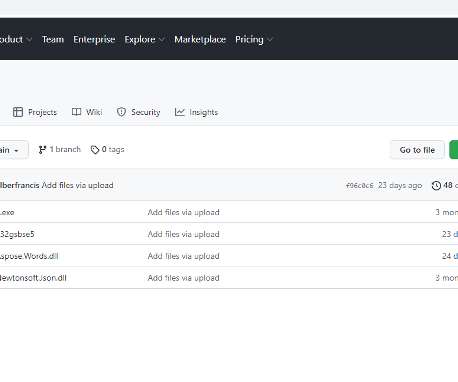Open commit message for the 32gsbse5 row
This screenshot has width=458, height=382.
point(183,234)
